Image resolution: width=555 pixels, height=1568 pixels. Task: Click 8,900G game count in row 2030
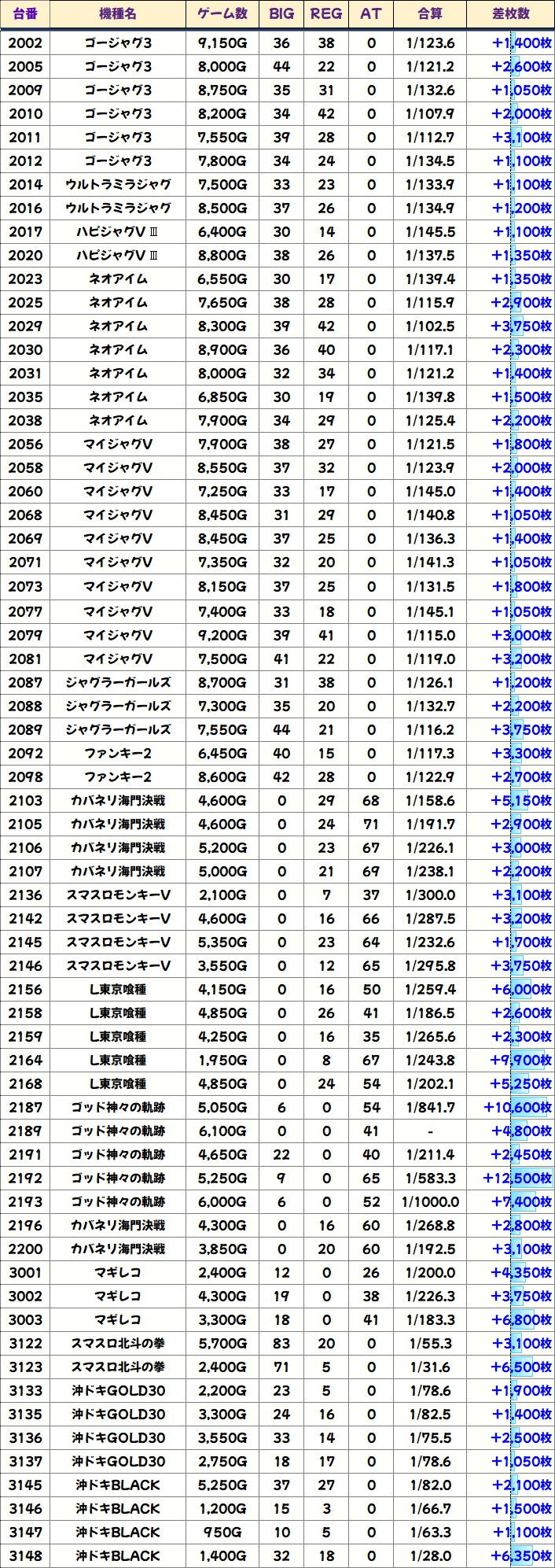222,349
